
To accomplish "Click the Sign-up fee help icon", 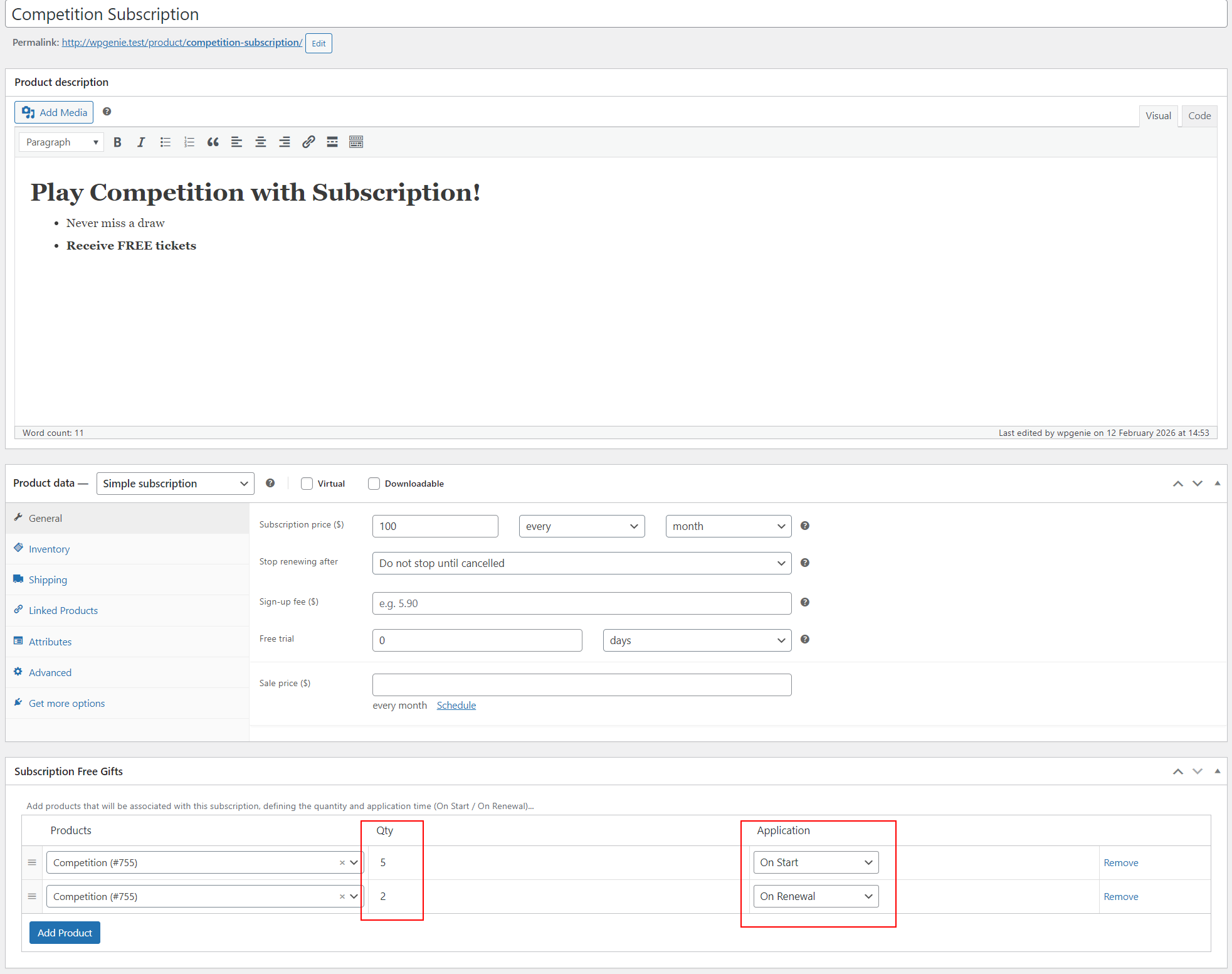I will pyautogui.click(x=805, y=602).
